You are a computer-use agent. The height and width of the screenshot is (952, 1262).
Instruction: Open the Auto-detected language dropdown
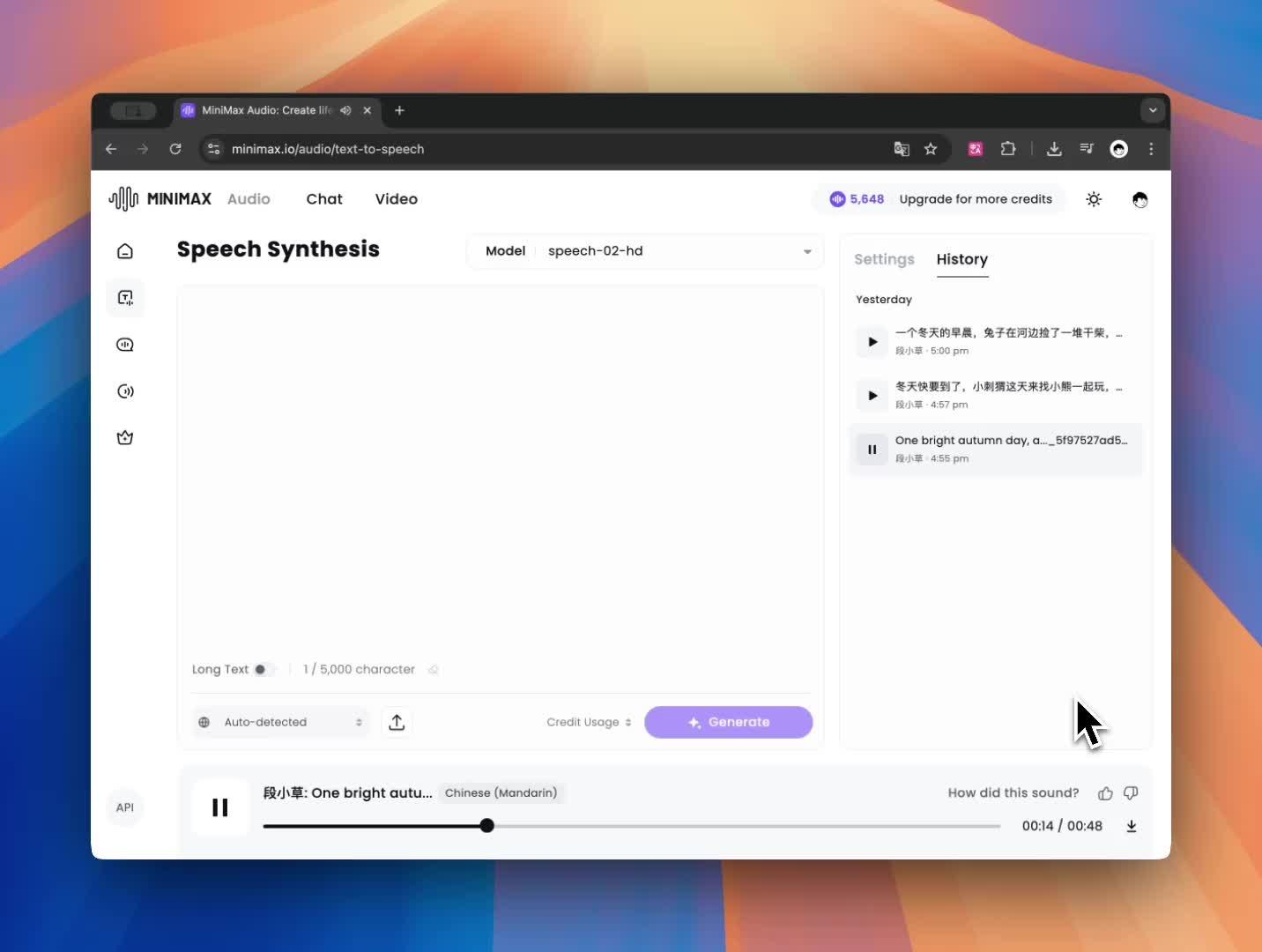(x=280, y=722)
